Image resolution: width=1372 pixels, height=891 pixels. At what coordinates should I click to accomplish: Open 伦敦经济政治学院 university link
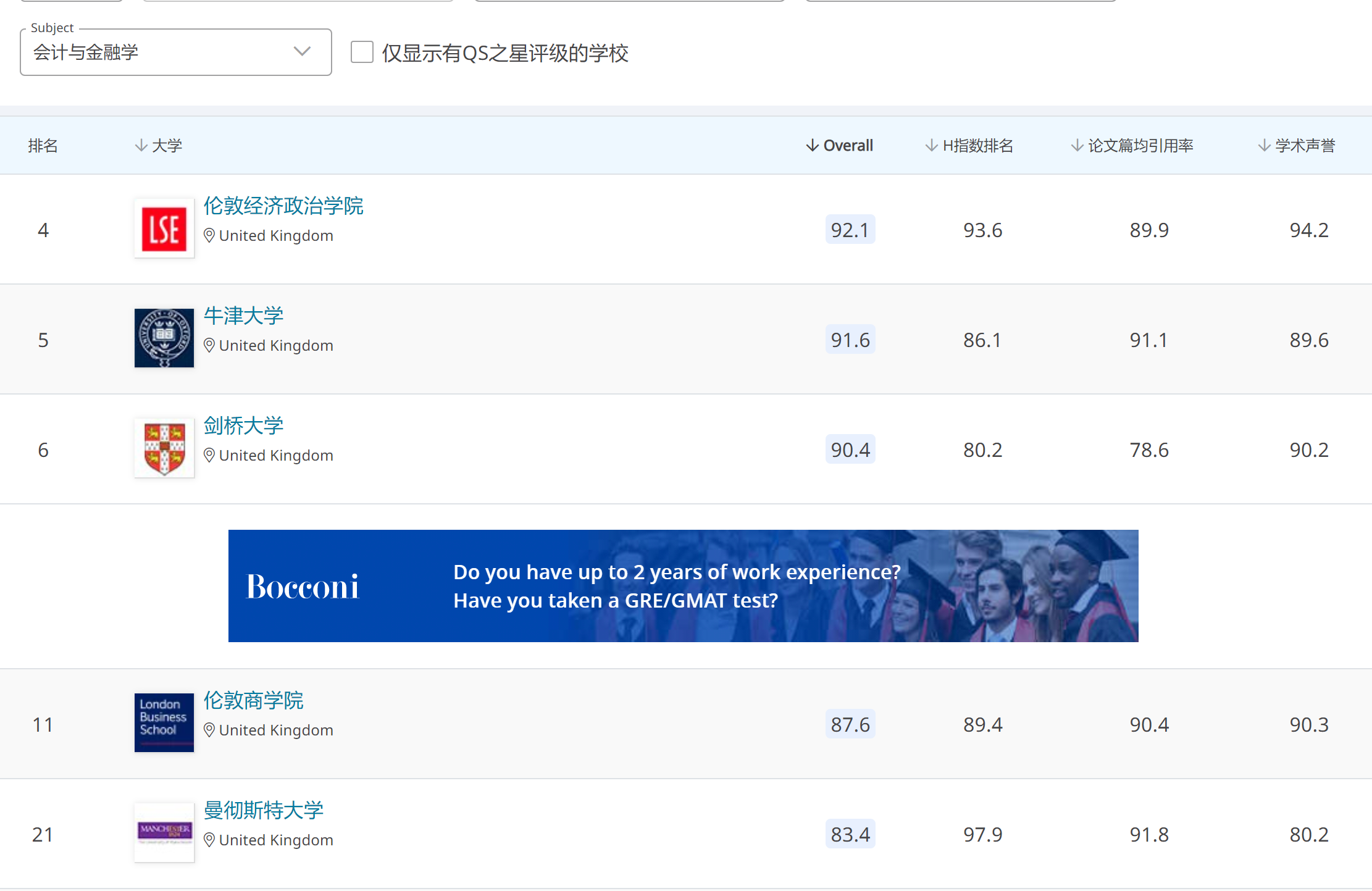click(x=283, y=206)
